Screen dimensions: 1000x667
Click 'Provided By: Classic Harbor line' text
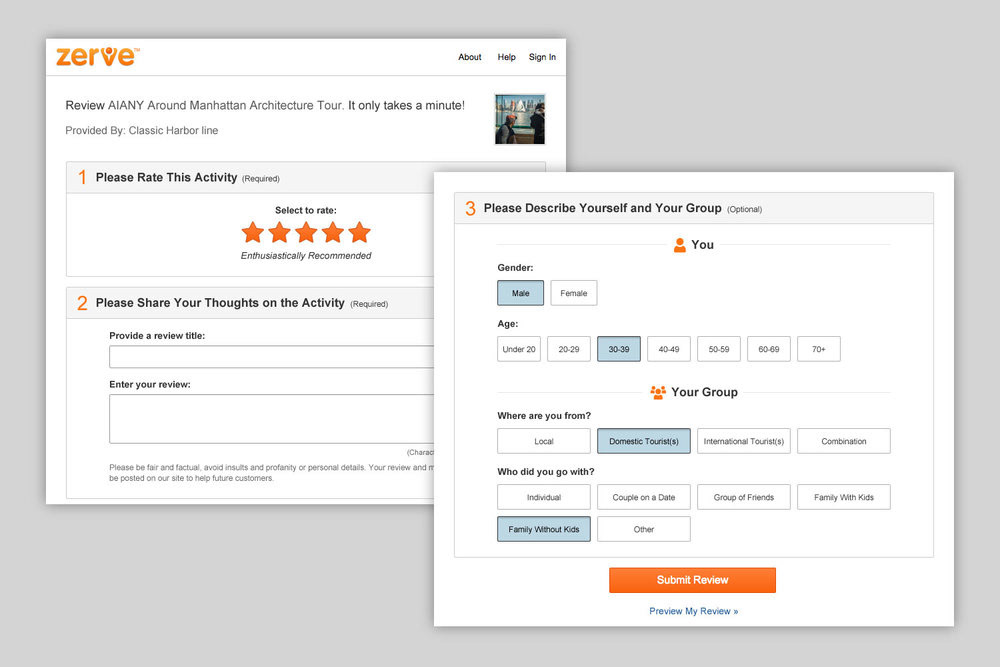tap(142, 130)
